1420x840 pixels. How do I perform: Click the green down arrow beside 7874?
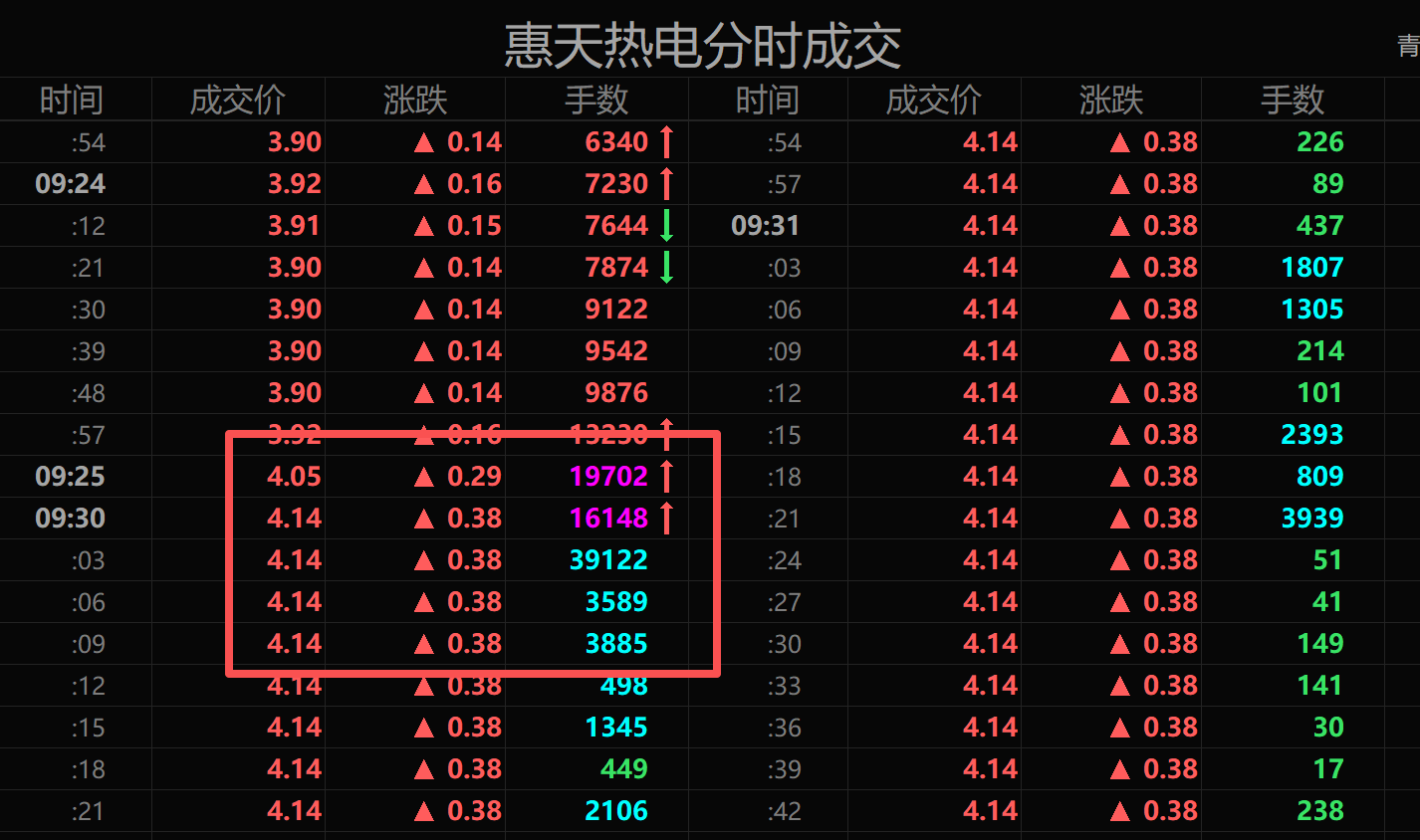(667, 268)
